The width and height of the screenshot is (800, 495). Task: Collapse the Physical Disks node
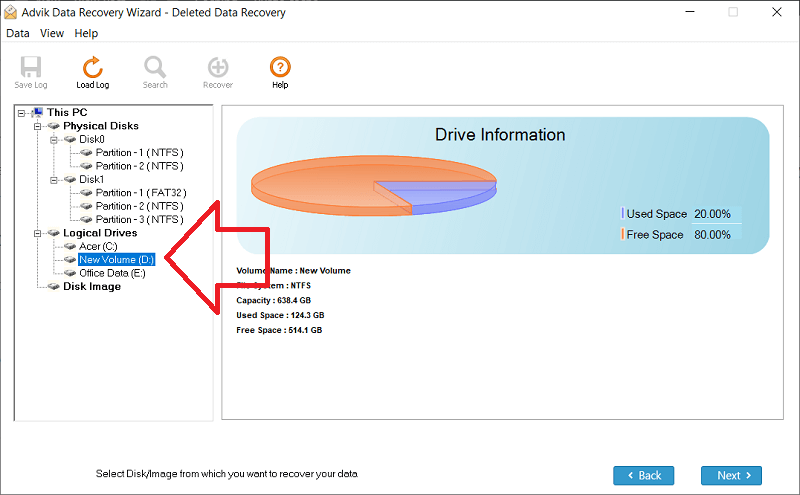coord(38,126)
